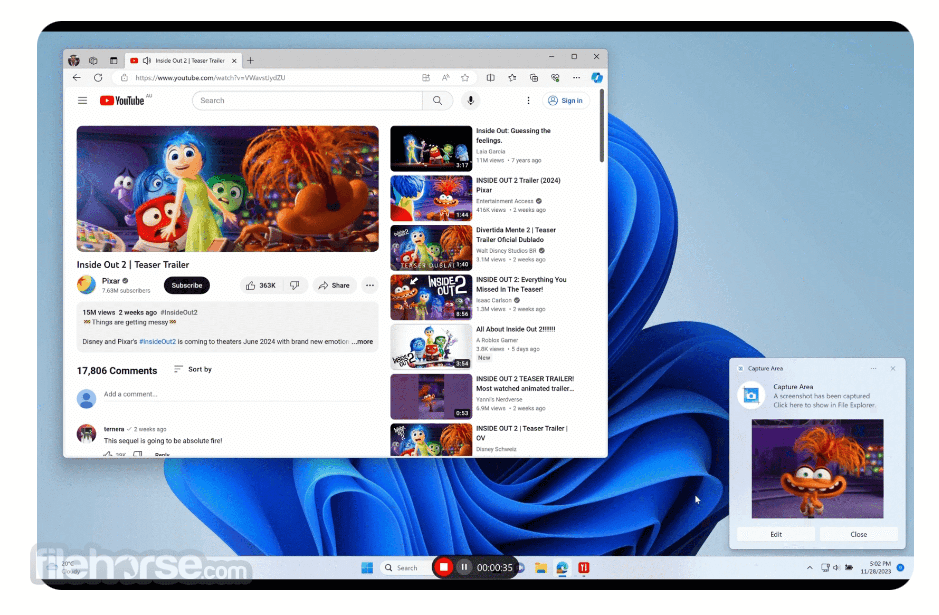Image resolution: width=939 pixels, height=615 pixels.
Task: Play the Inside Out 2 main video
Action: click(228, 189)
